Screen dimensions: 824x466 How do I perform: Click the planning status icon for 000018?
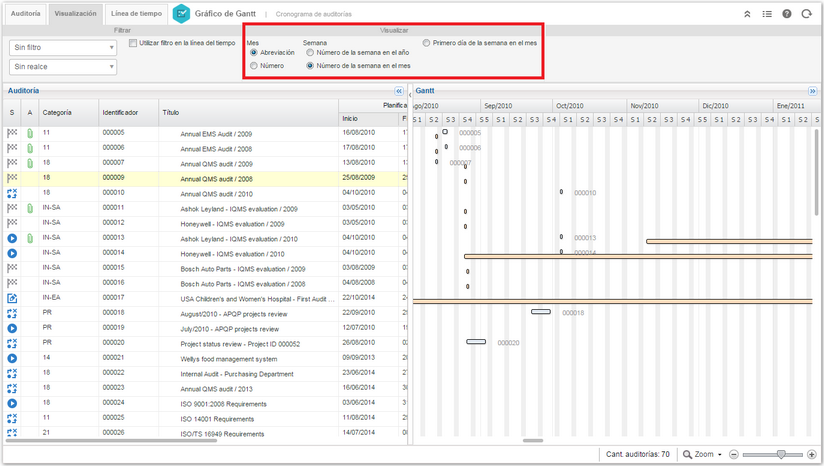tap(12, 313)
